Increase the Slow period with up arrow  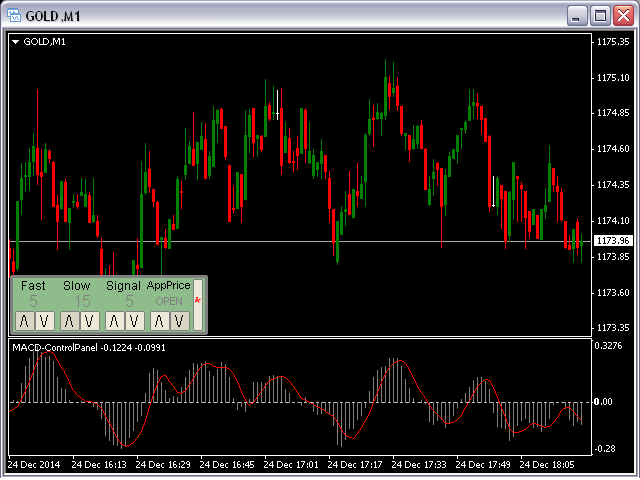coord(69,321)
